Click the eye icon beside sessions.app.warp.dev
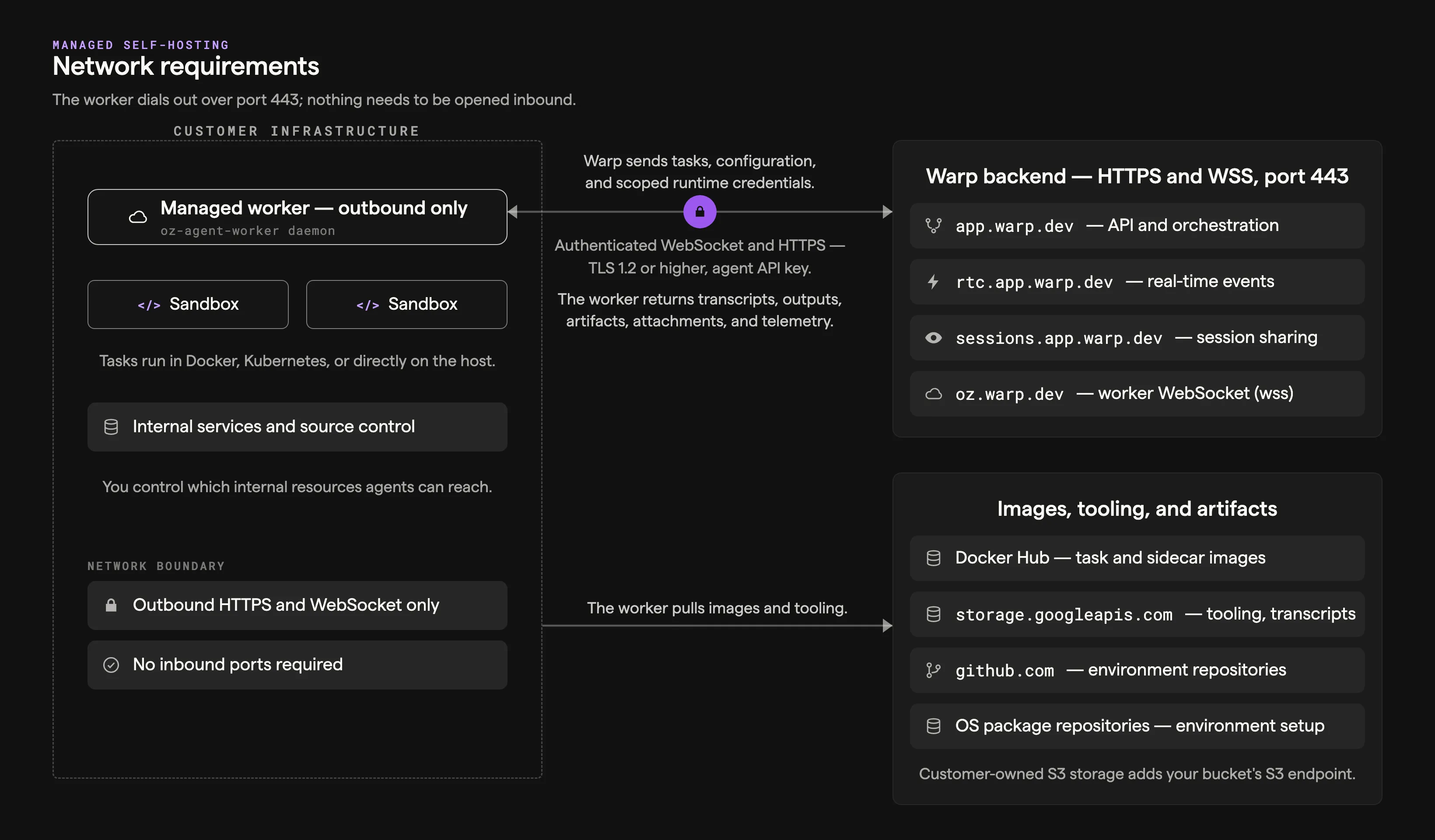The height and width of the screenshot is (840, 1435). point(933,338)
